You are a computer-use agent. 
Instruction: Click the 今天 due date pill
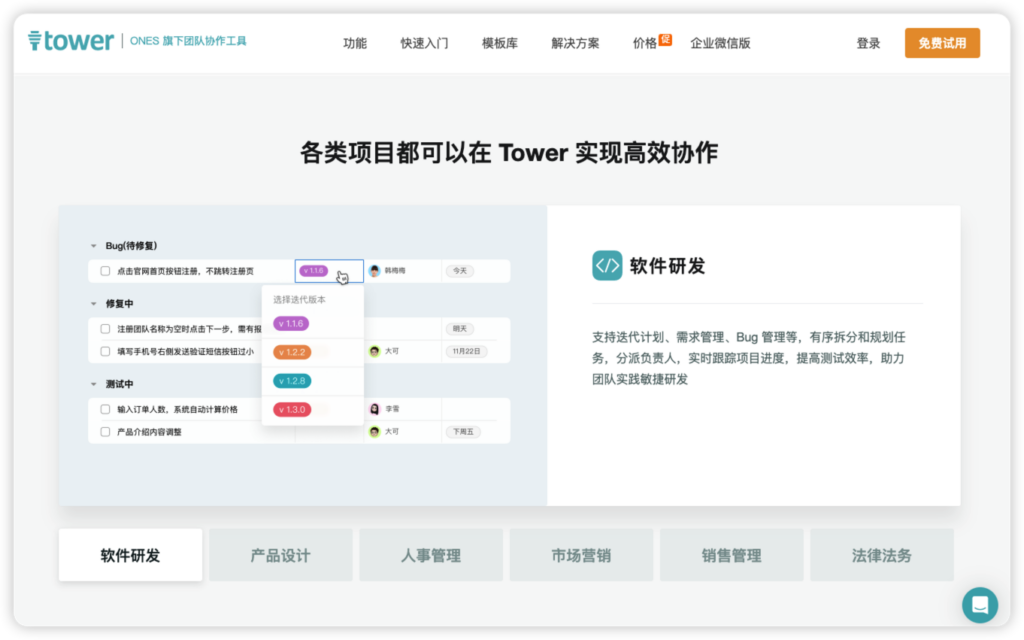click(x=460, y=271)
